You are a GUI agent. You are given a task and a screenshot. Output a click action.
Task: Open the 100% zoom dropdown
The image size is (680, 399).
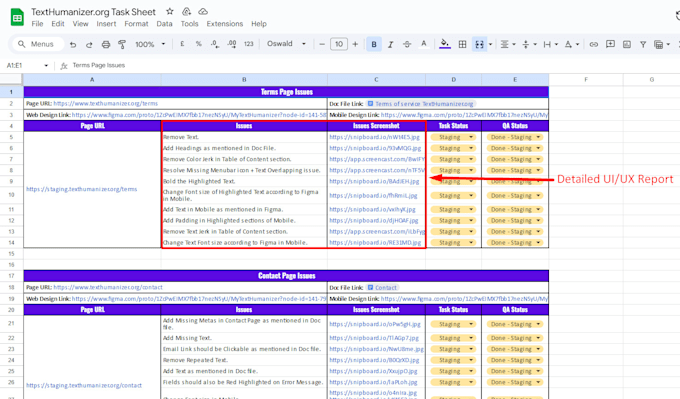[150, 44]
